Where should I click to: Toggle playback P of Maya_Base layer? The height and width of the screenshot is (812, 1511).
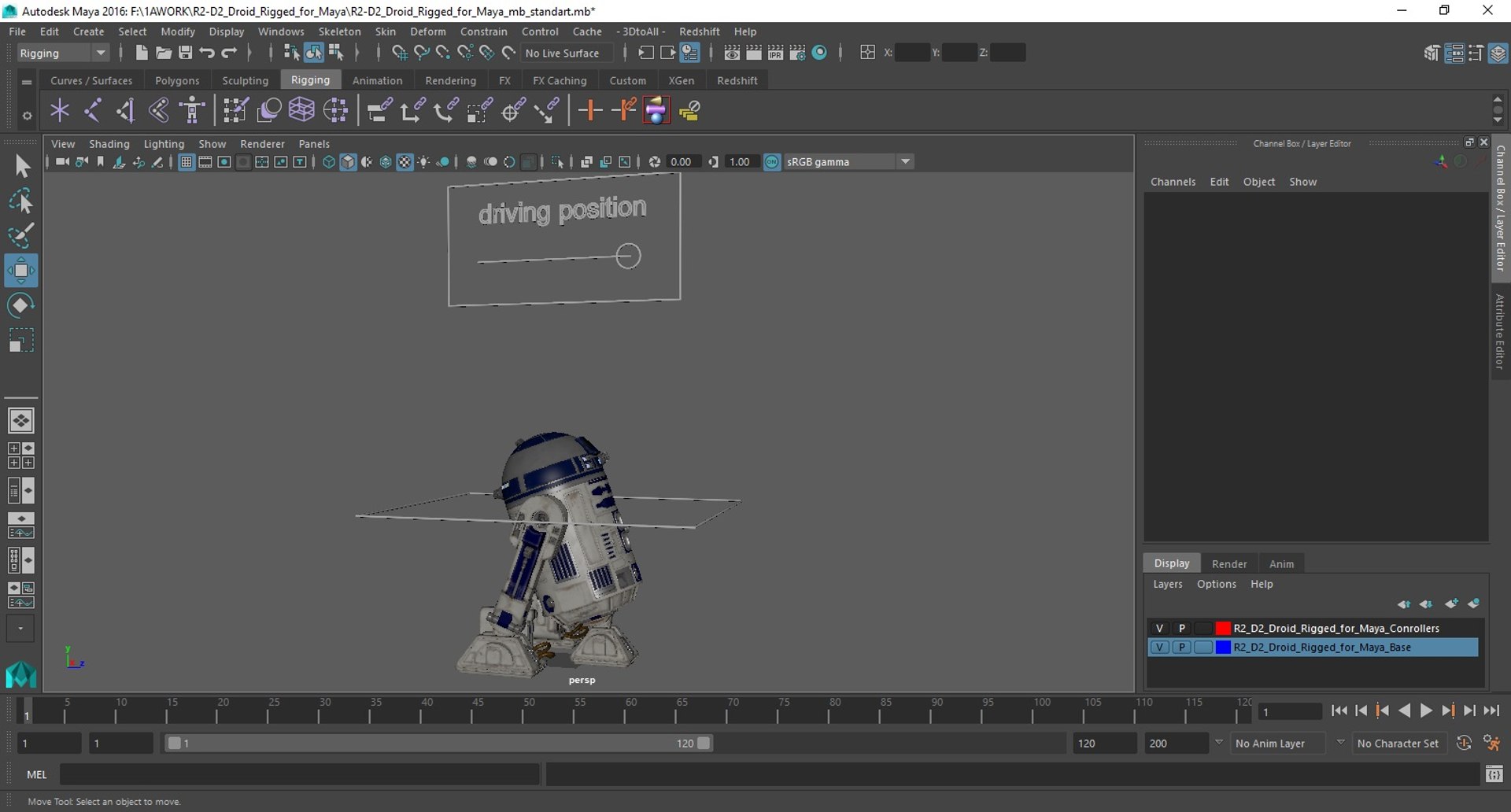[x=1181, y=647]
